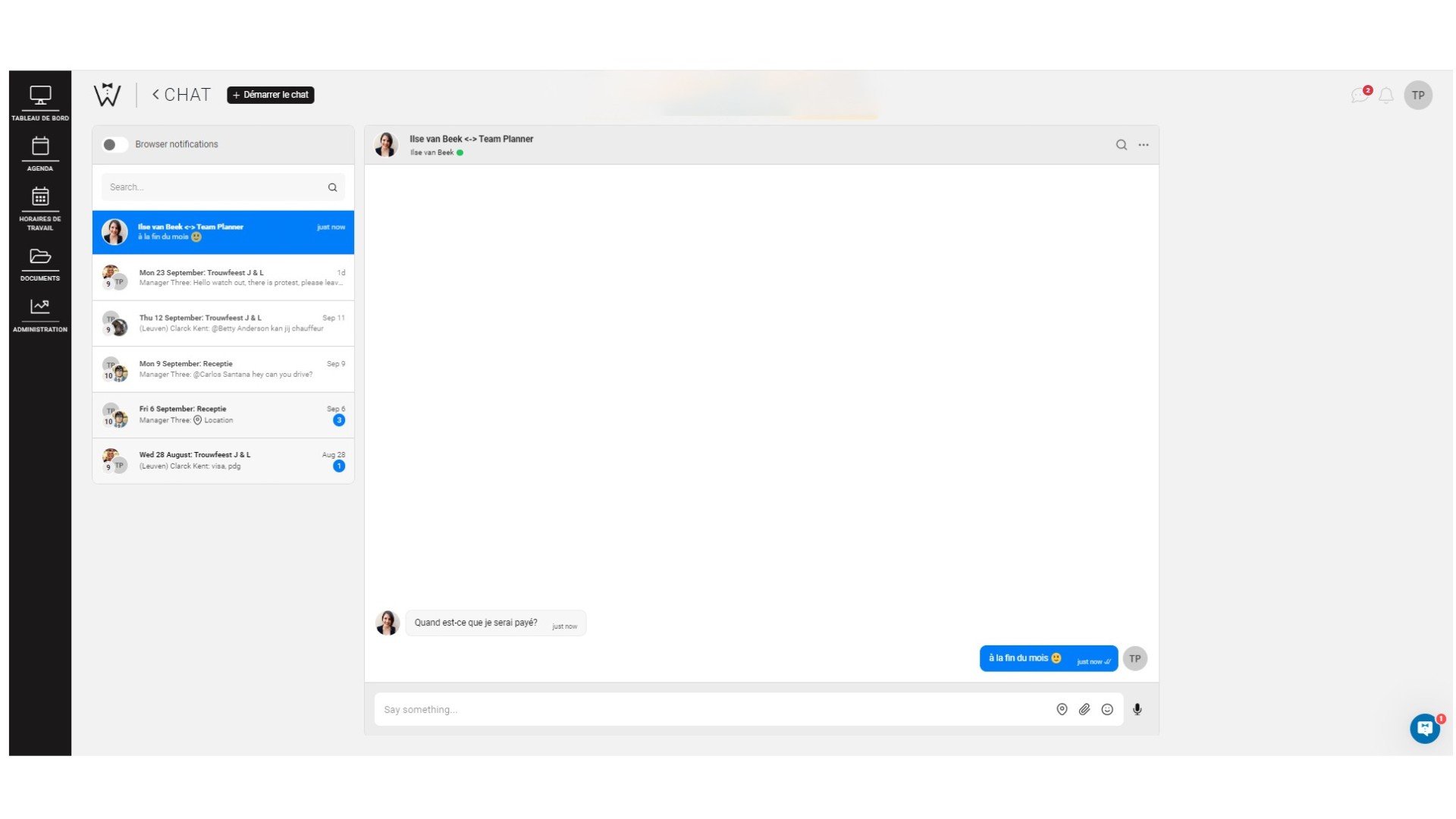Click the search icon in conversation header
The image size is (1456, 819).
click(1121, 145)
